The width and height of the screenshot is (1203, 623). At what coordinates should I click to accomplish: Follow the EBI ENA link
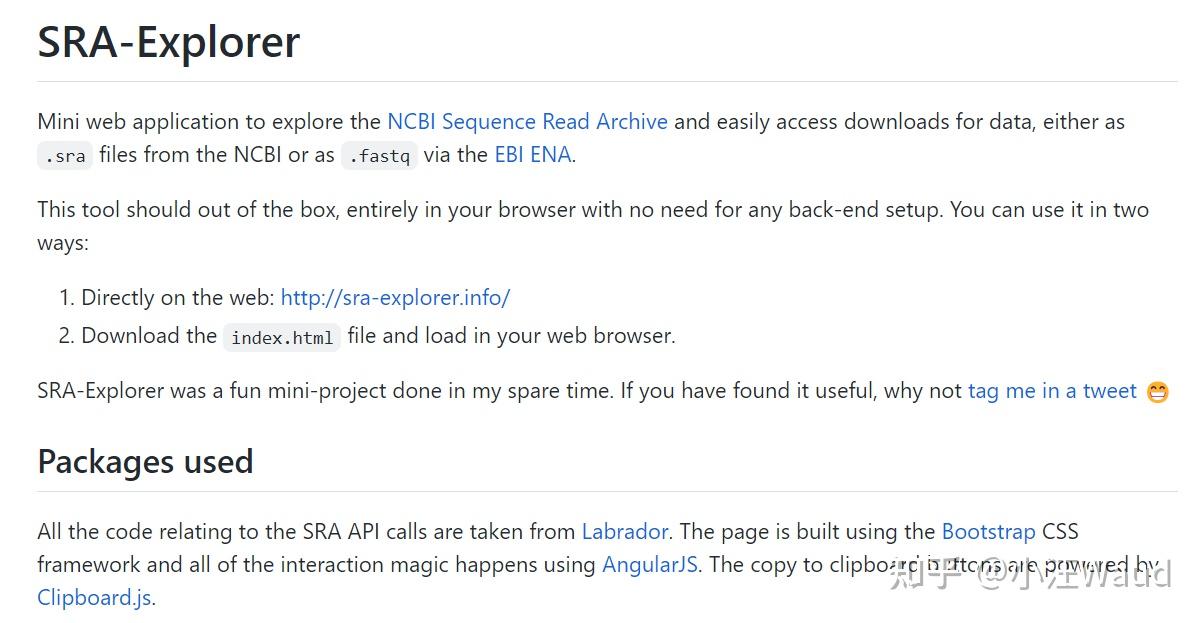[x=532, y=155]
